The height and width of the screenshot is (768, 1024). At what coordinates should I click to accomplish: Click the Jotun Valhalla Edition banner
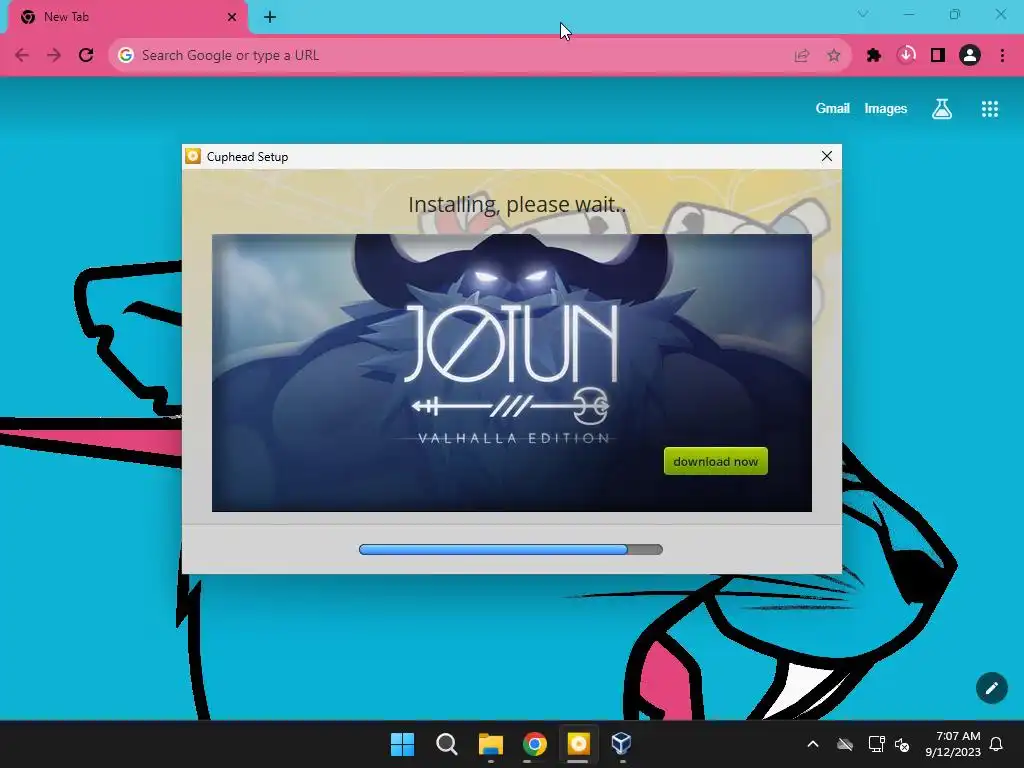coord(512,373)
